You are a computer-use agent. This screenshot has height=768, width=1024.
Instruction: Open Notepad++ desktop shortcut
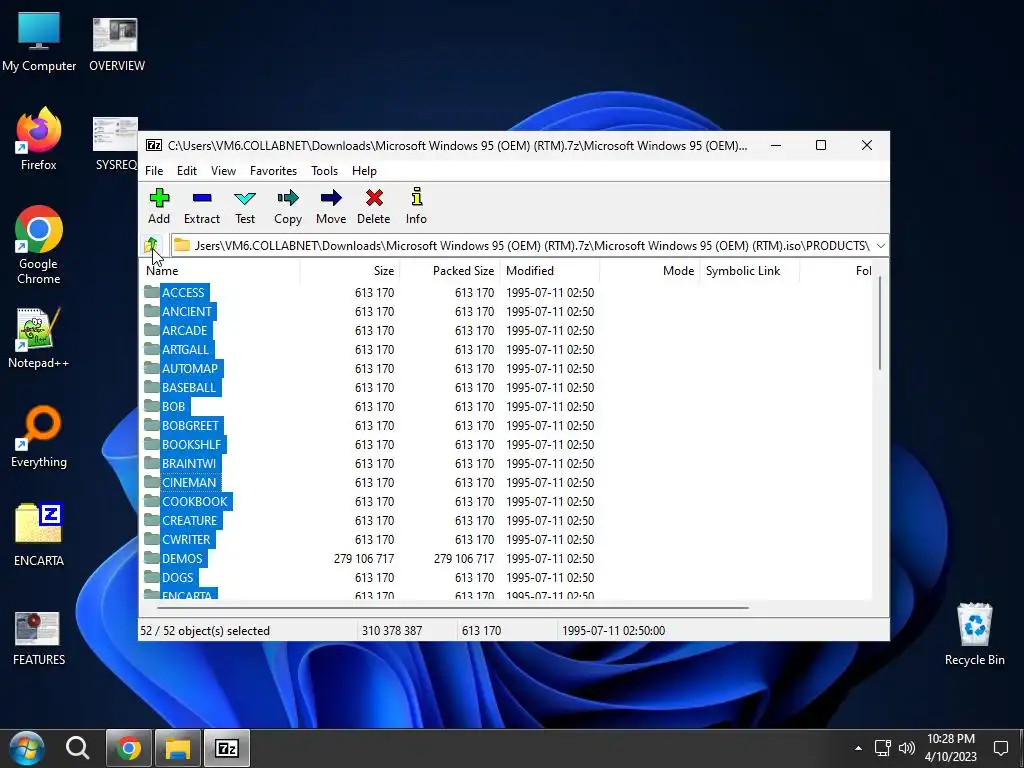(x=39, y=338)
